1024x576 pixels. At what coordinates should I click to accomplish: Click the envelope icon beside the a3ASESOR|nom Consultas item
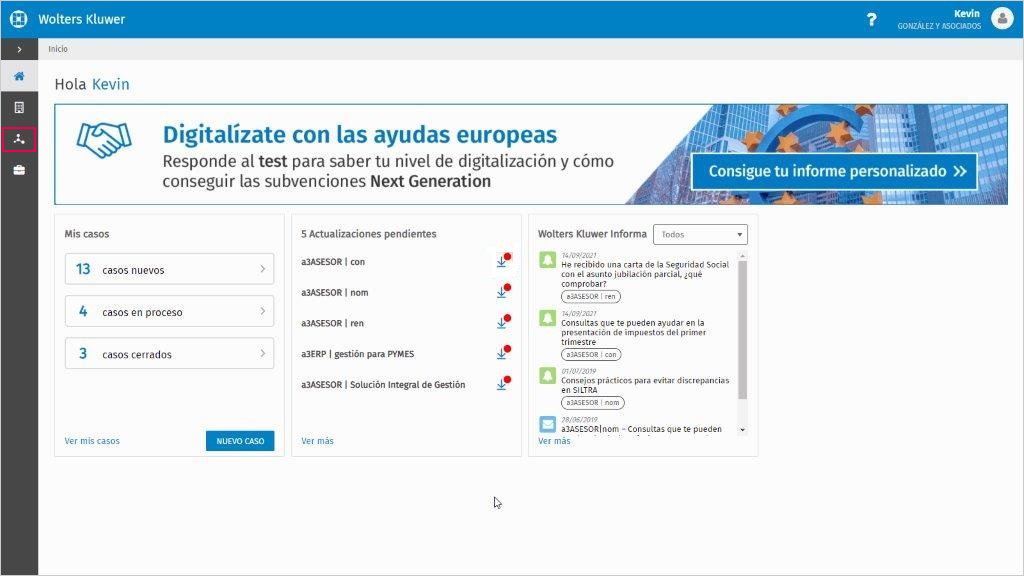[547, 424]
